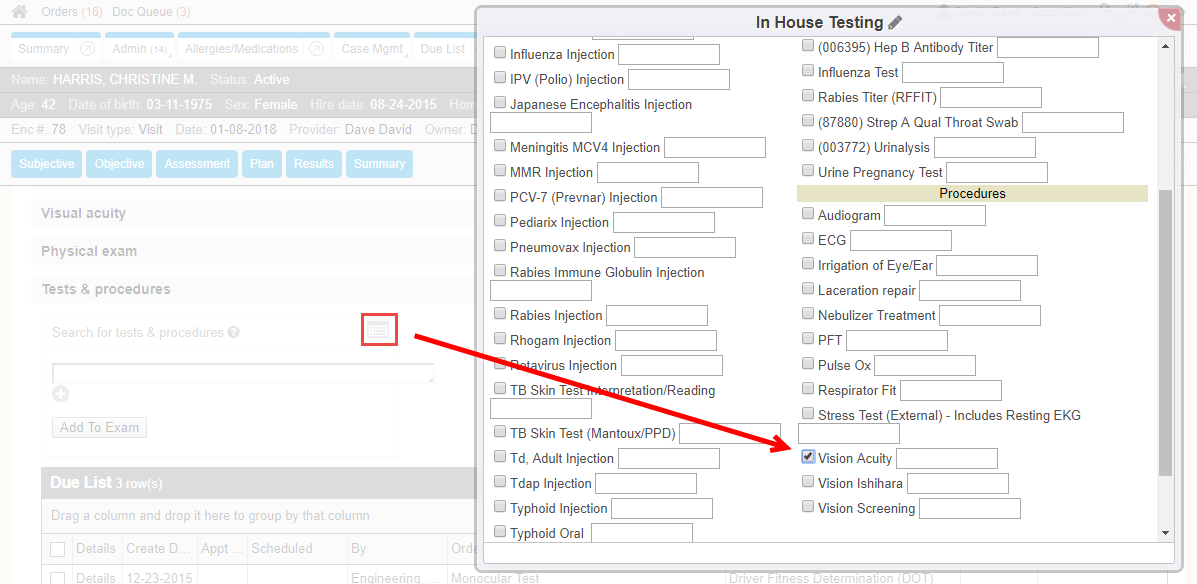1197x584 pixels.
Task: Expand the Visual acuity section
Action: click(x=84, y=213)
